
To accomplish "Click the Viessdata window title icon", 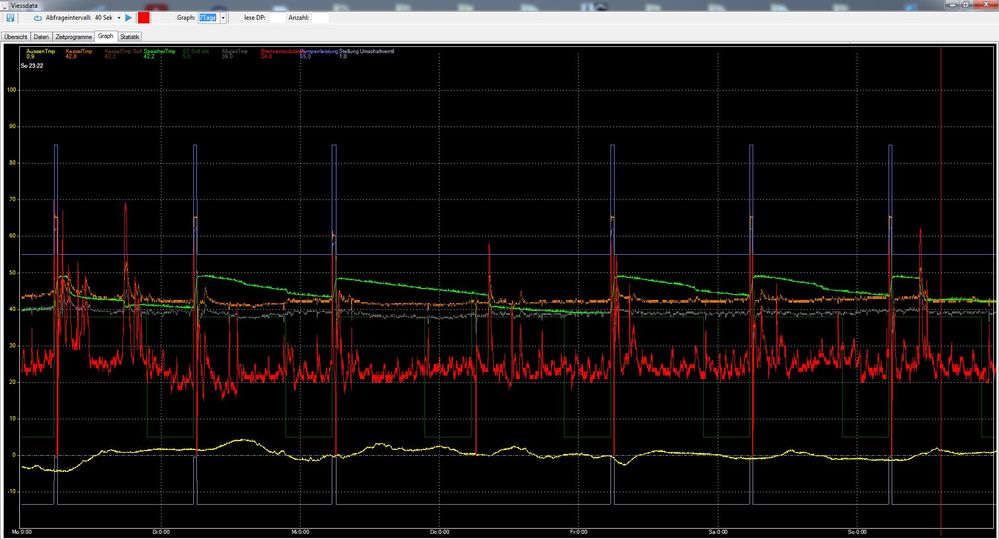I will pyautogui.click(x=5, y=5).
